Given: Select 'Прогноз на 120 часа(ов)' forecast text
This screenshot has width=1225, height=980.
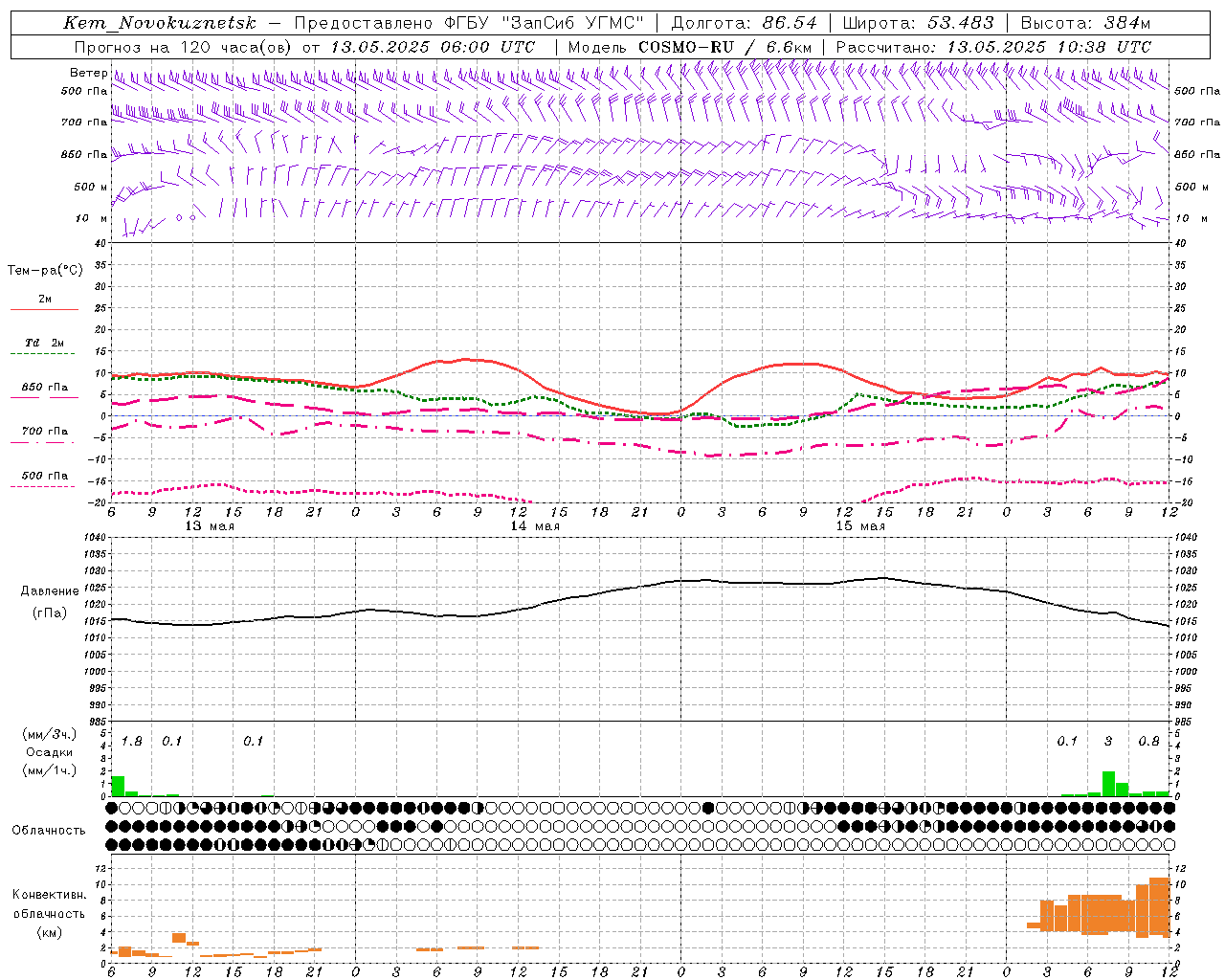Looking at the screenshot, I should coord(184,47).
